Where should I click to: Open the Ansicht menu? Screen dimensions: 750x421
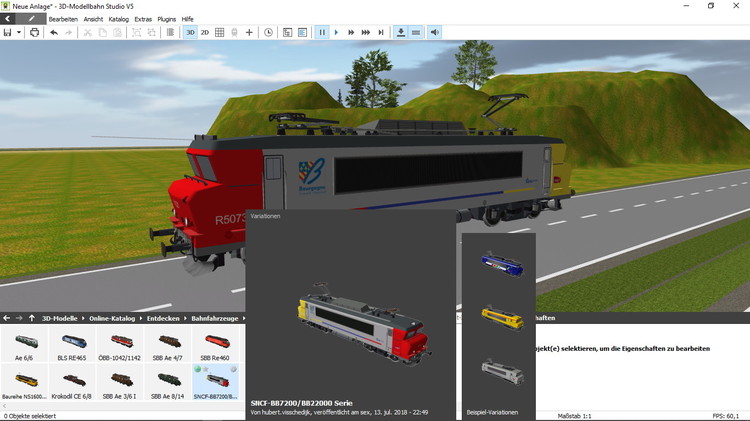pos(93,19)
